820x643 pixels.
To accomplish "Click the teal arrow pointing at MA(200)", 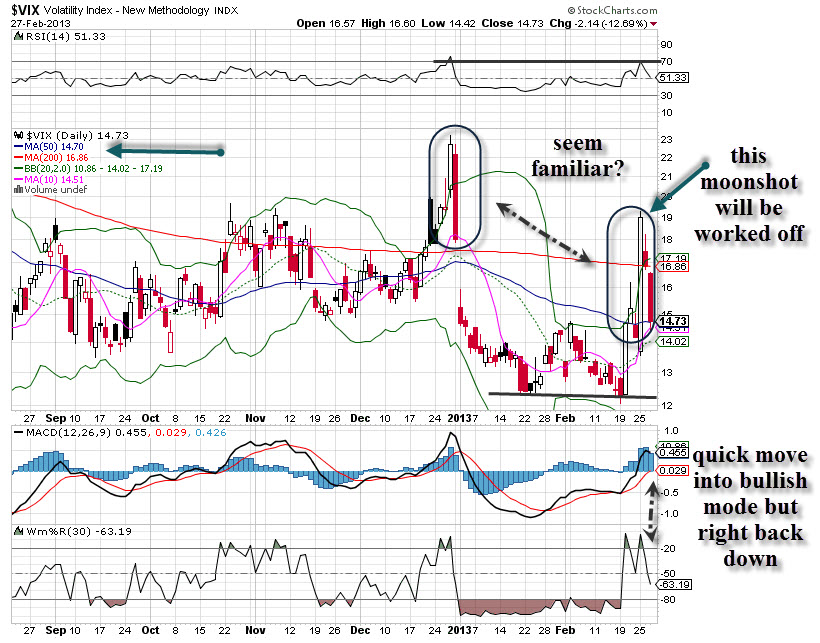I will [x=165, y=151].
